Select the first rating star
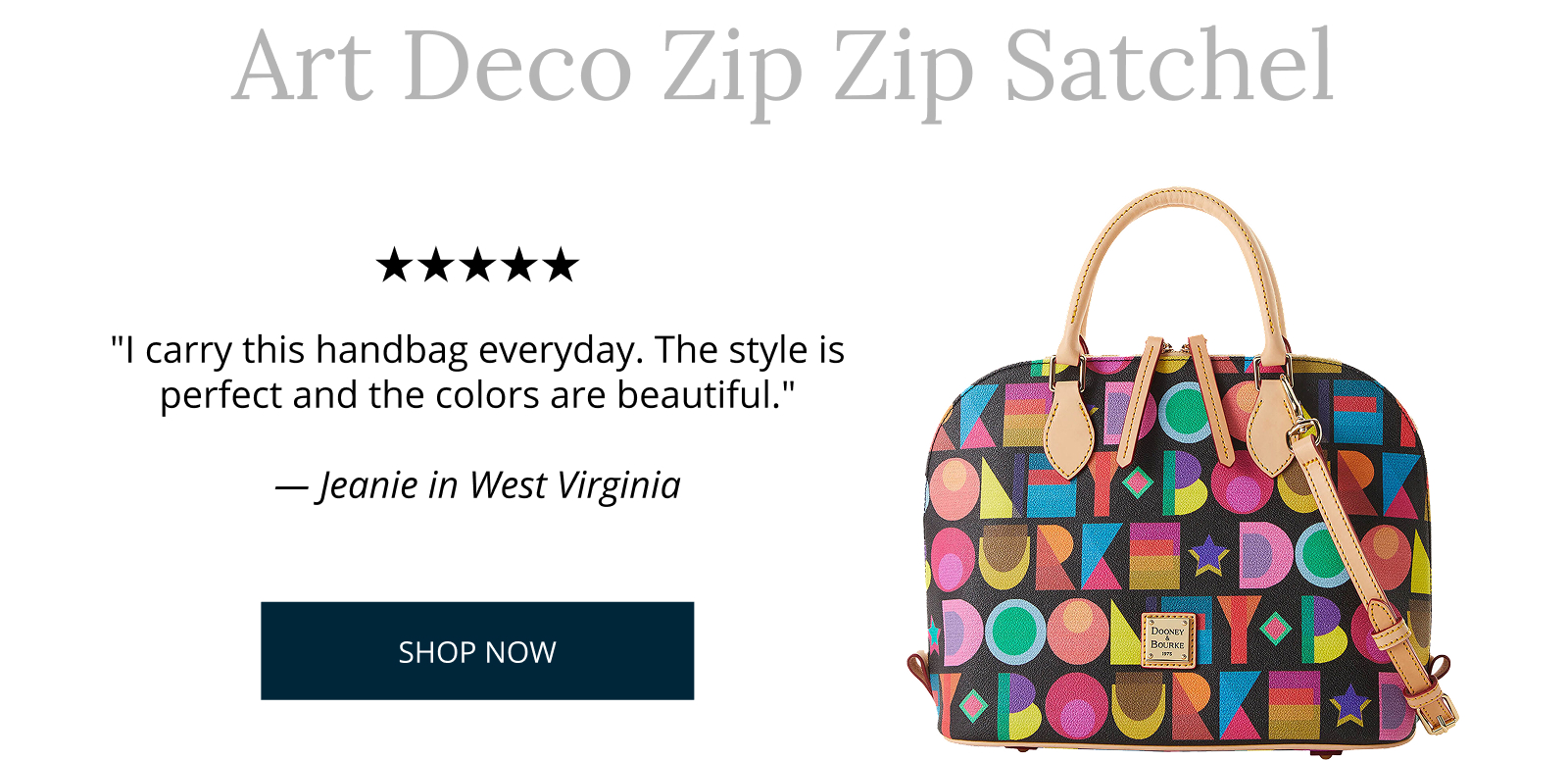 [394, 265]
